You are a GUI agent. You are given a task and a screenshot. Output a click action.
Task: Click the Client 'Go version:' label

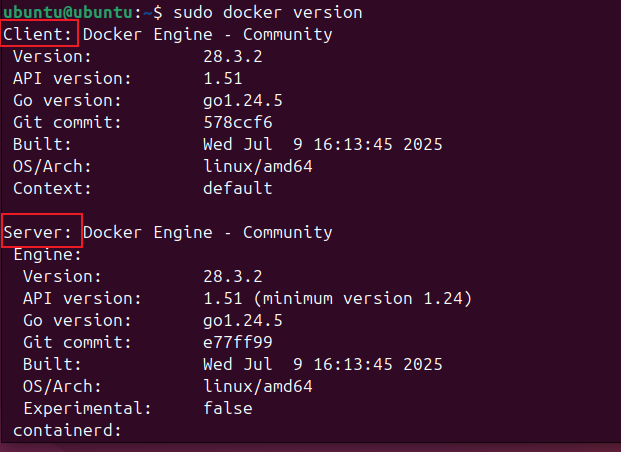click(67, 101)
